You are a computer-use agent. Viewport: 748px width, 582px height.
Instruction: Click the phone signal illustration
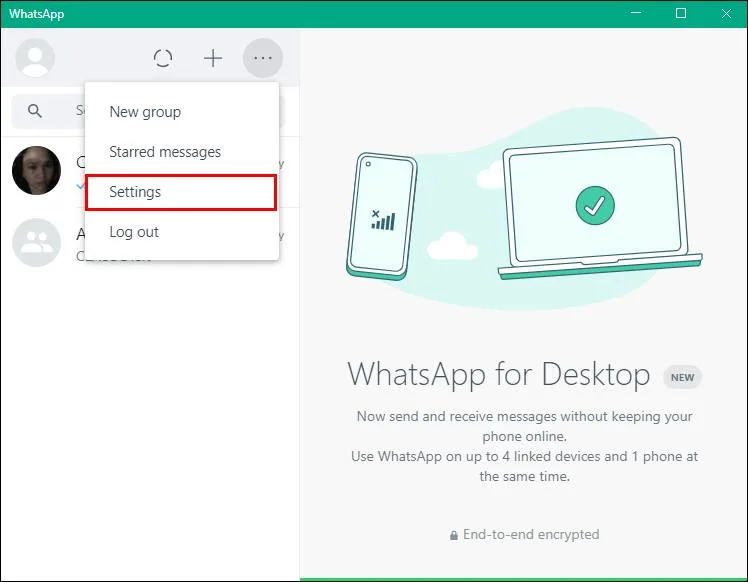tap(382, 220)
